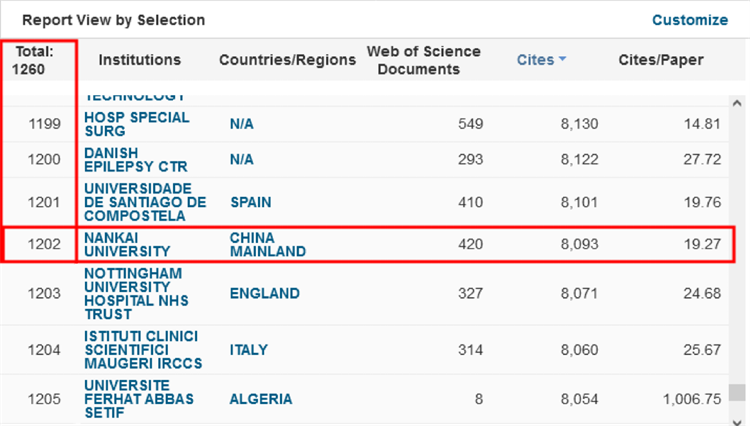Select Italy country link

[x=248, y=350]
